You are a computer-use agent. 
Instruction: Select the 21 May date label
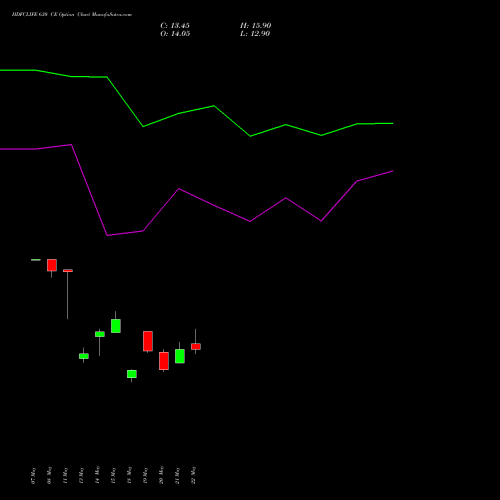click(177, 476)
